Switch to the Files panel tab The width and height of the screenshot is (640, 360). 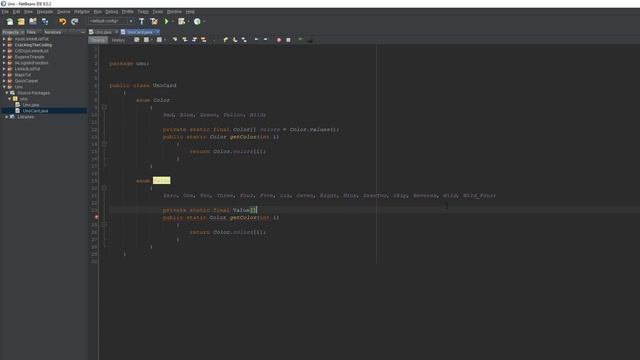click(x=31, y=32)
